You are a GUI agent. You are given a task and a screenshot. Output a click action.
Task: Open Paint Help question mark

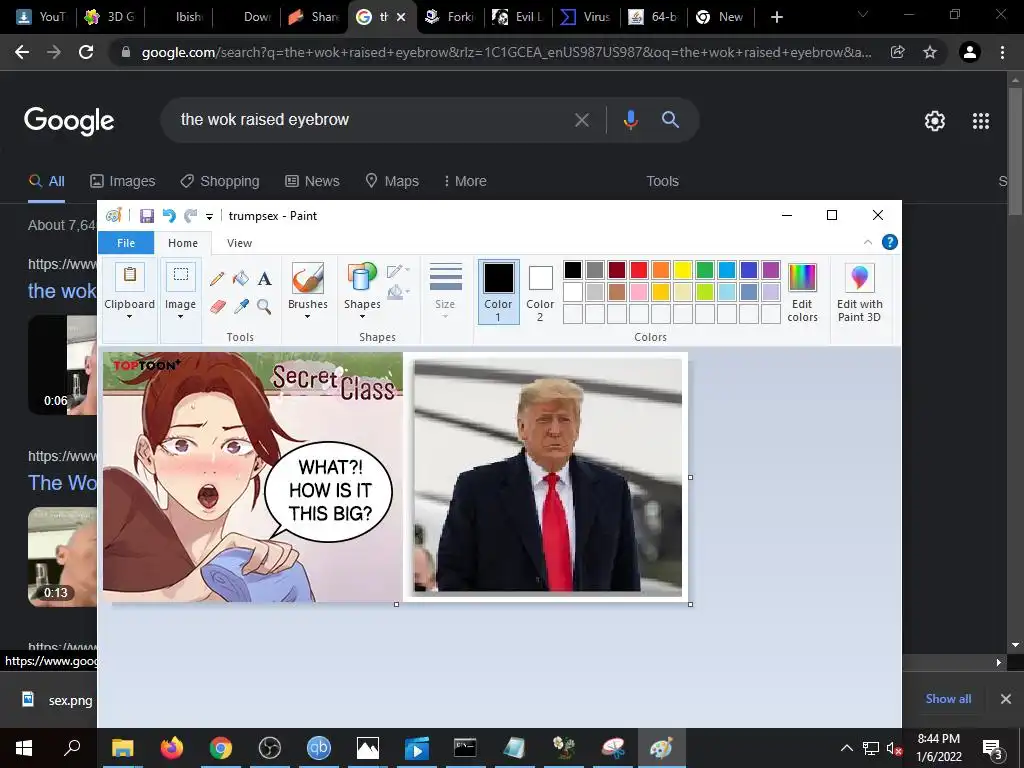[x=889, y=242]
